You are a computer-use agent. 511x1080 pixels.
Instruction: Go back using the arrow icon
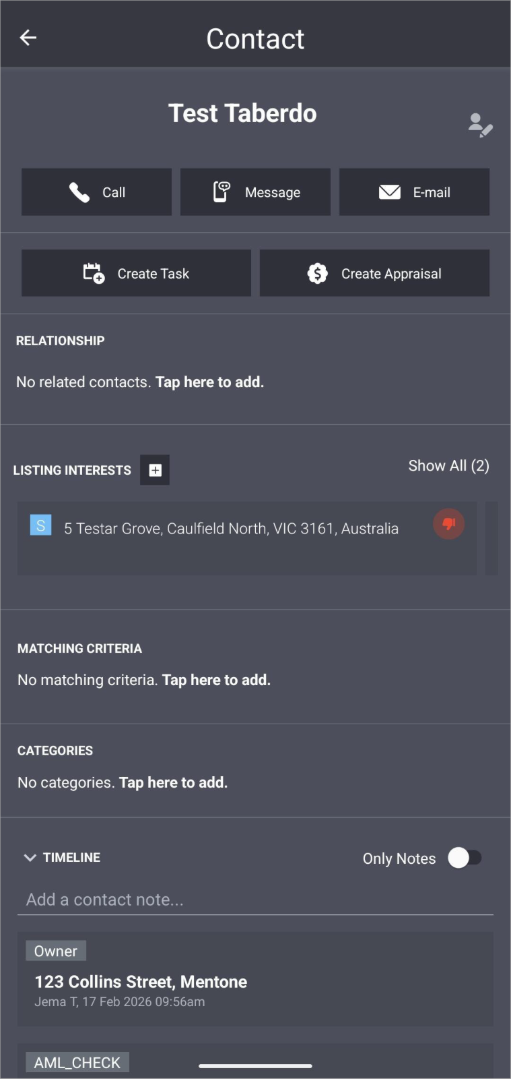28,38
